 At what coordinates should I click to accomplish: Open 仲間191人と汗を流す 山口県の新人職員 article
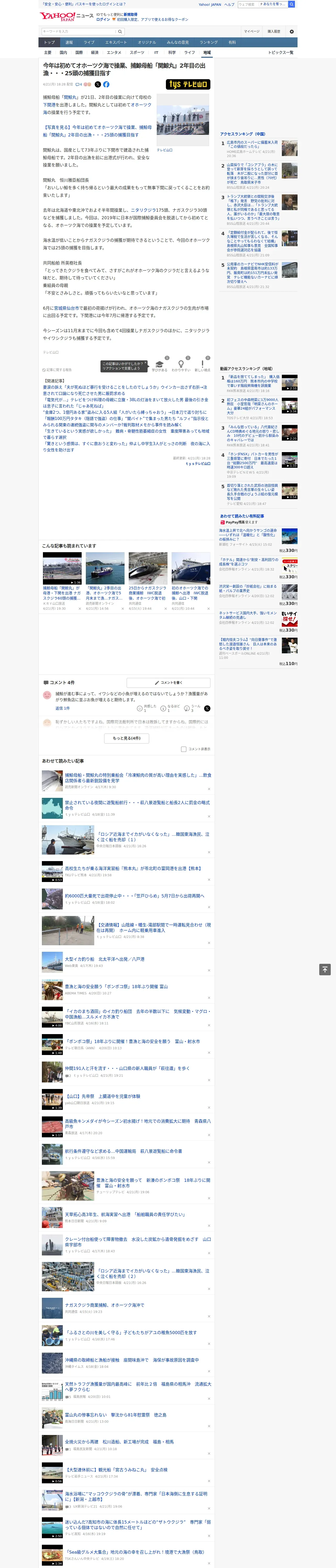[127, 1068]
